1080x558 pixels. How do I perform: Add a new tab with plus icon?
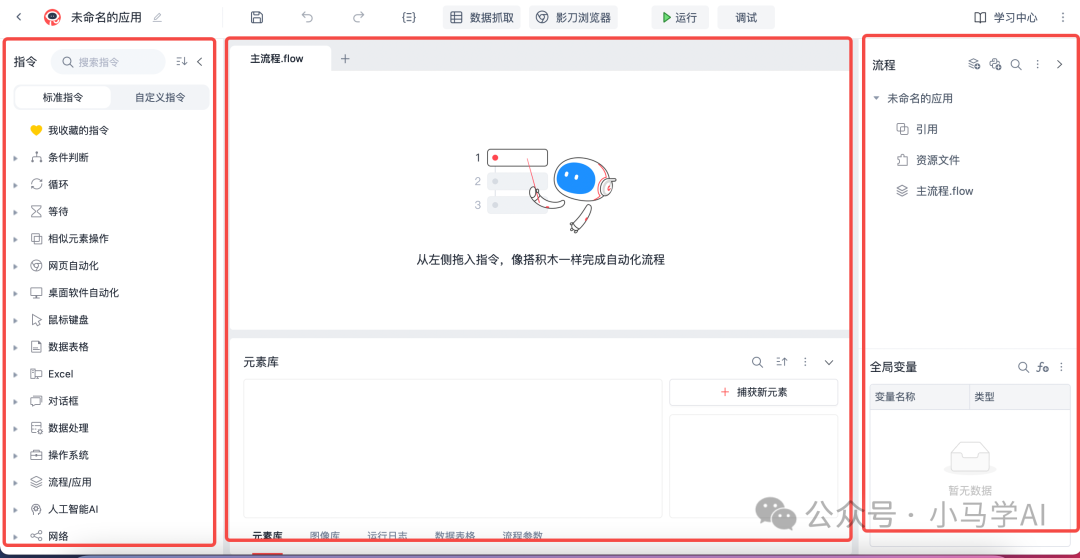tap(346, 59)
